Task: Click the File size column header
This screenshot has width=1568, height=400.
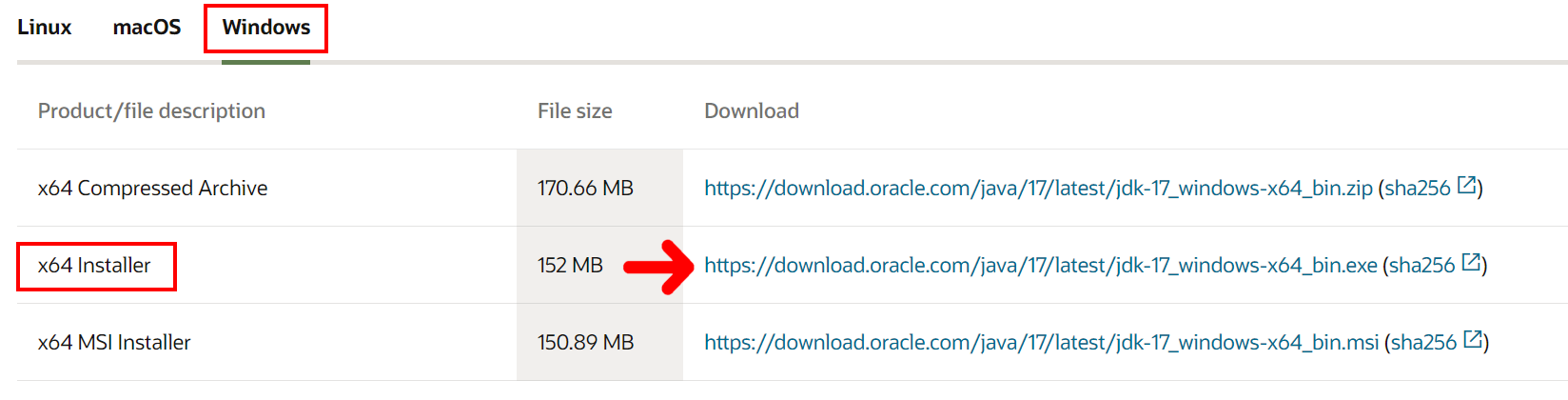Action: tap(575, 110)
